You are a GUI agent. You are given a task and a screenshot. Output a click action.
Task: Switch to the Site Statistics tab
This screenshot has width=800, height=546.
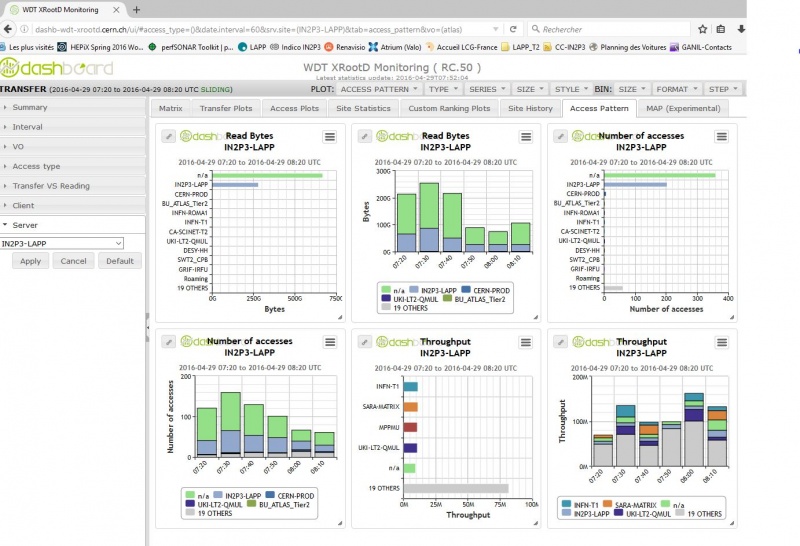pos(363,108)
